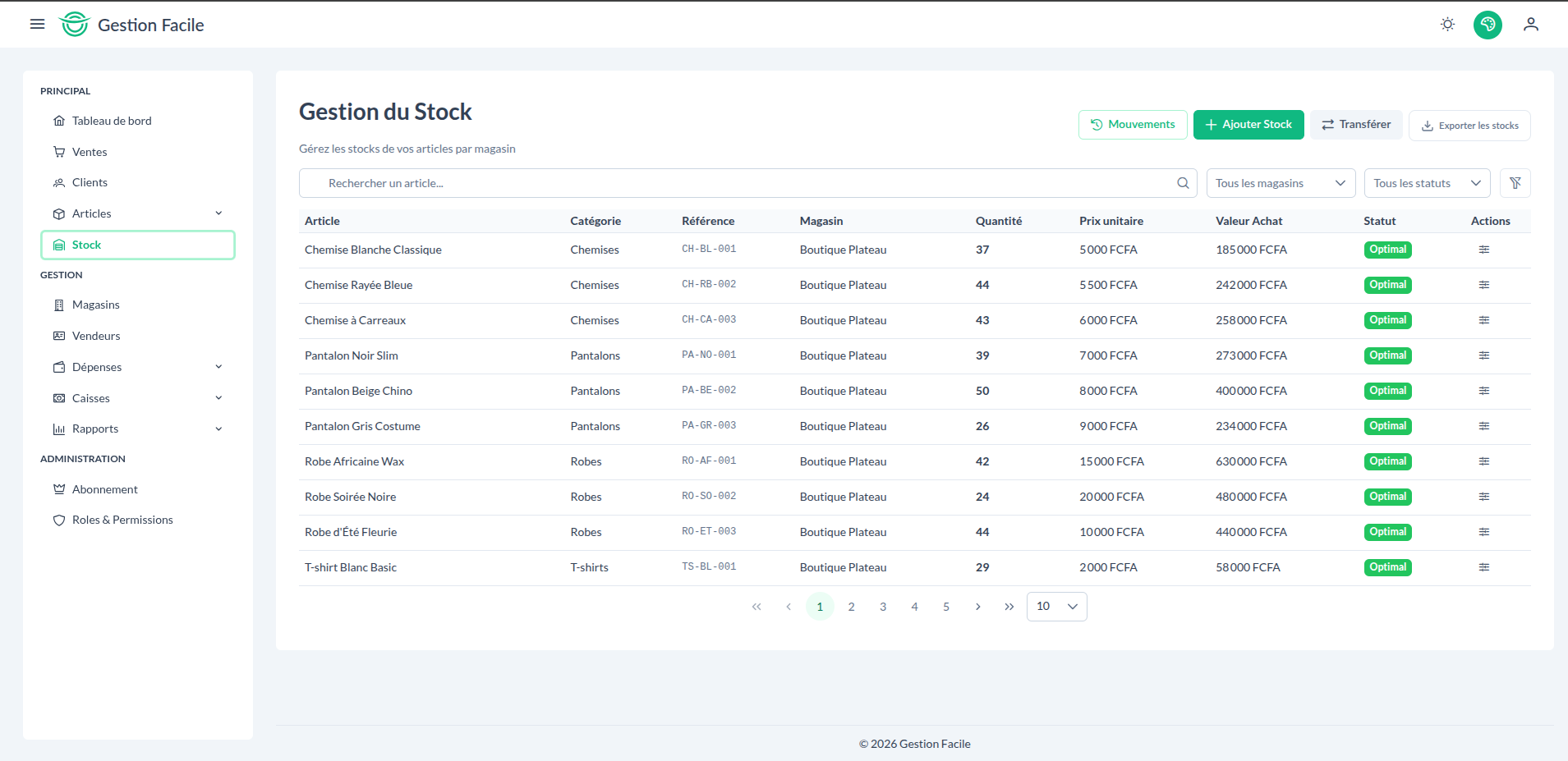Open actions for Robe Soirée Noire

(1483, 497)
